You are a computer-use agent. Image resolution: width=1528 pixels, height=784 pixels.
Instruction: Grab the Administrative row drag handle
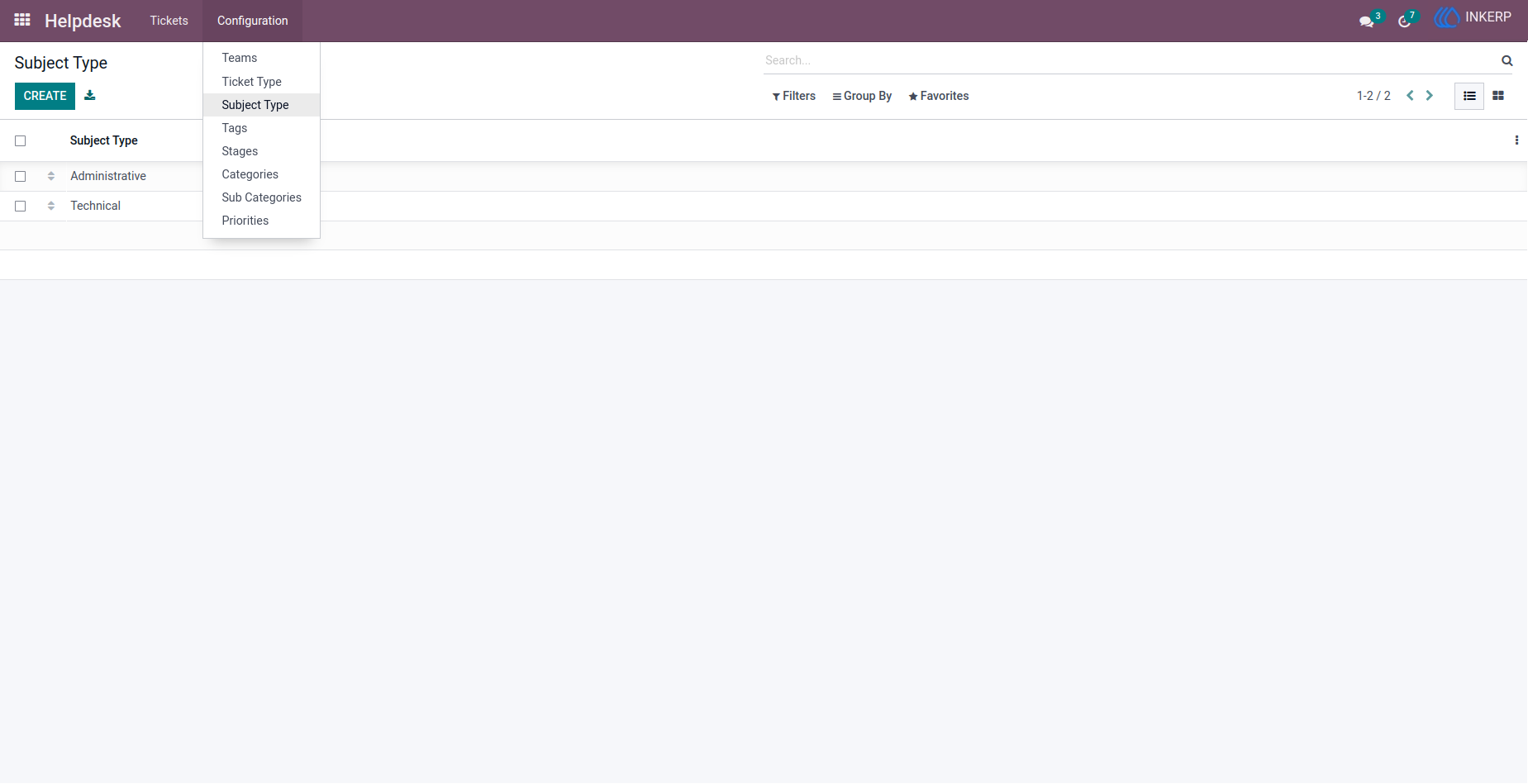coord(51,176)
